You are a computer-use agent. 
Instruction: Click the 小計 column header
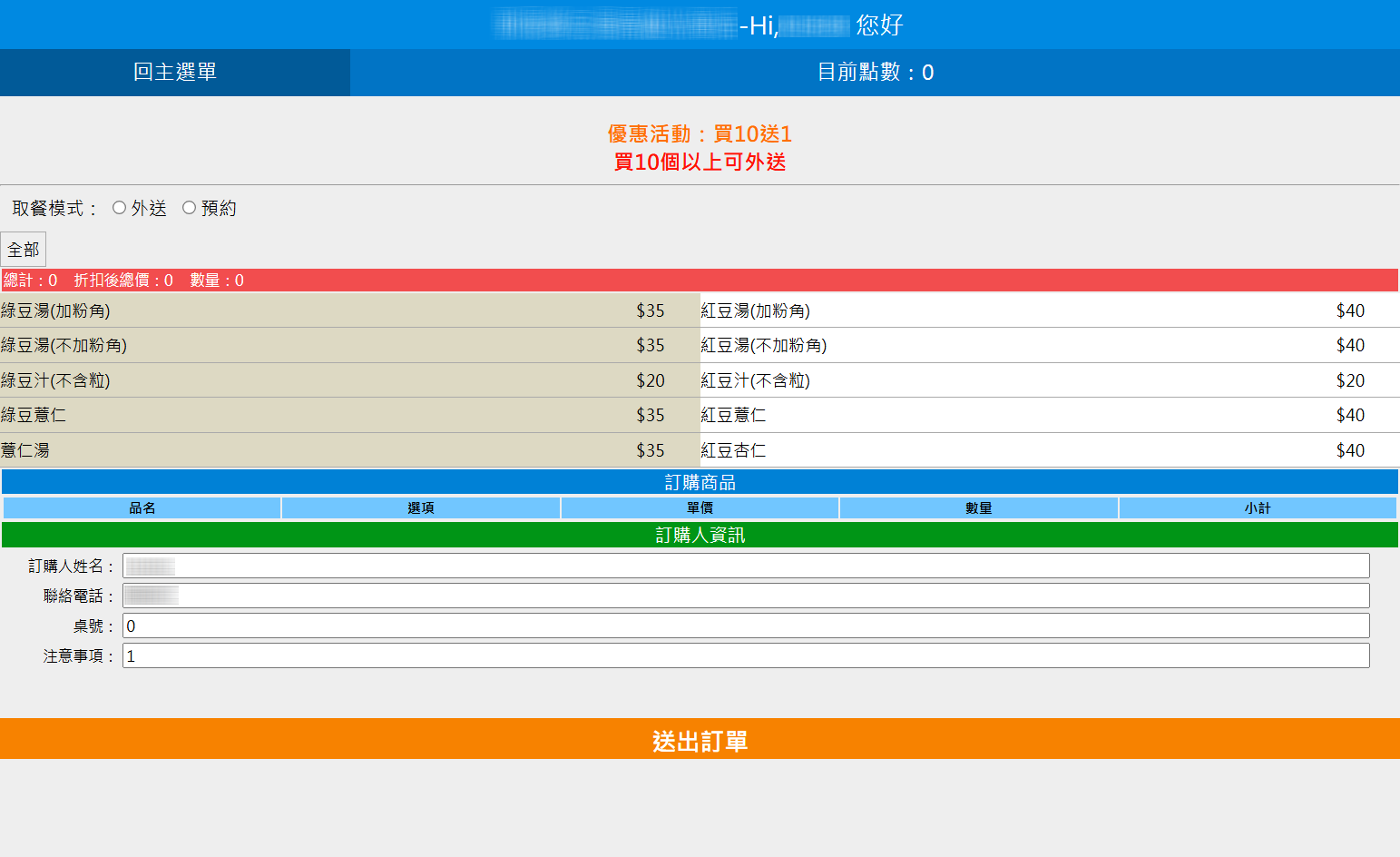1258,508
